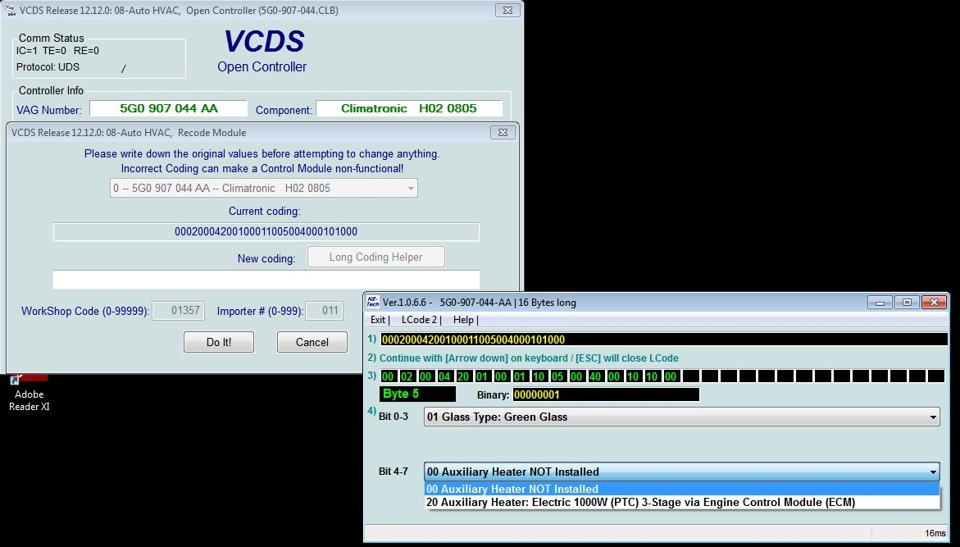Click the 'Protocol: UDS' comm status text
The image size is (960, 547).
click(x=48, y=67)
